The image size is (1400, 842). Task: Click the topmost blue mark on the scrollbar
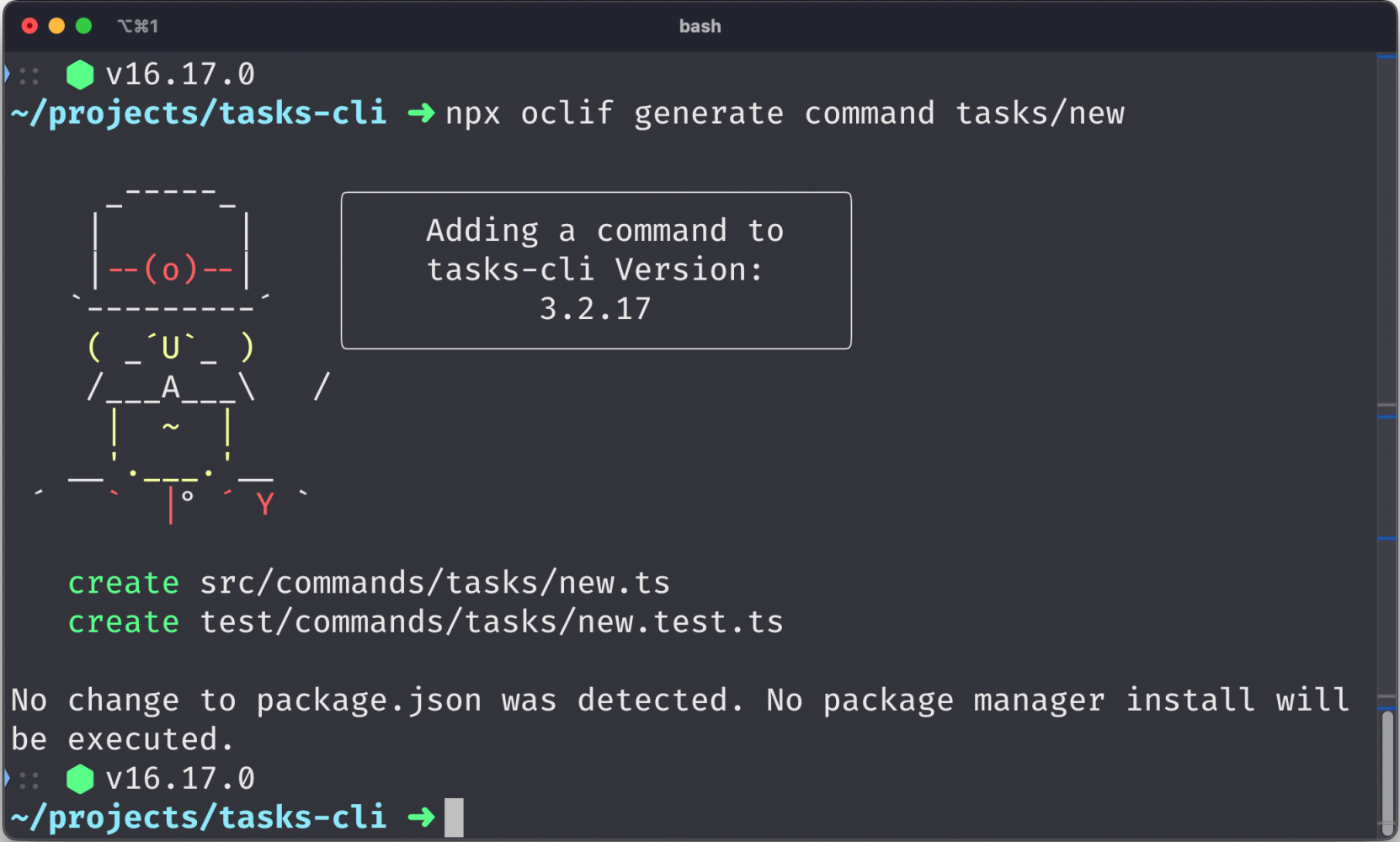pos(1387,57)
